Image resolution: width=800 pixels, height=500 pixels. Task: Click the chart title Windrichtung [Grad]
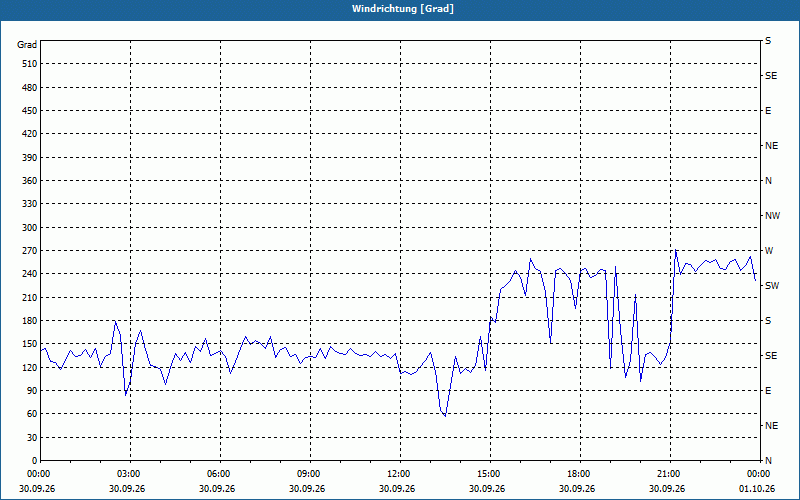tap(403, 9)
